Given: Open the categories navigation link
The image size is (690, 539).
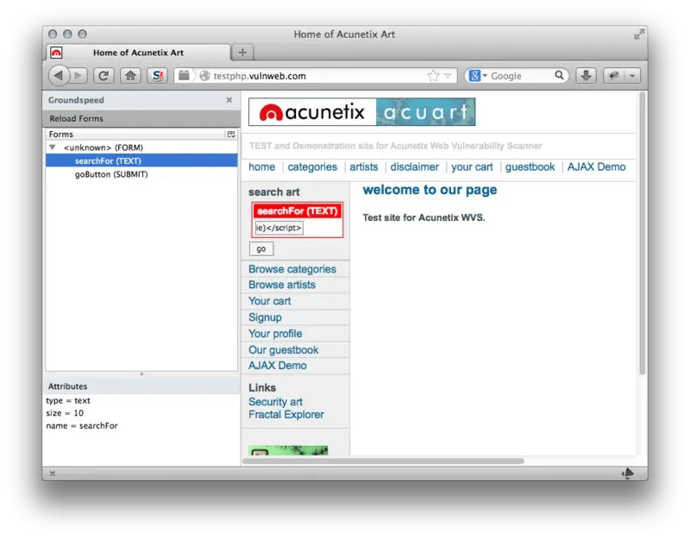Looking at the screenshot, I should [x=312, y=167].
